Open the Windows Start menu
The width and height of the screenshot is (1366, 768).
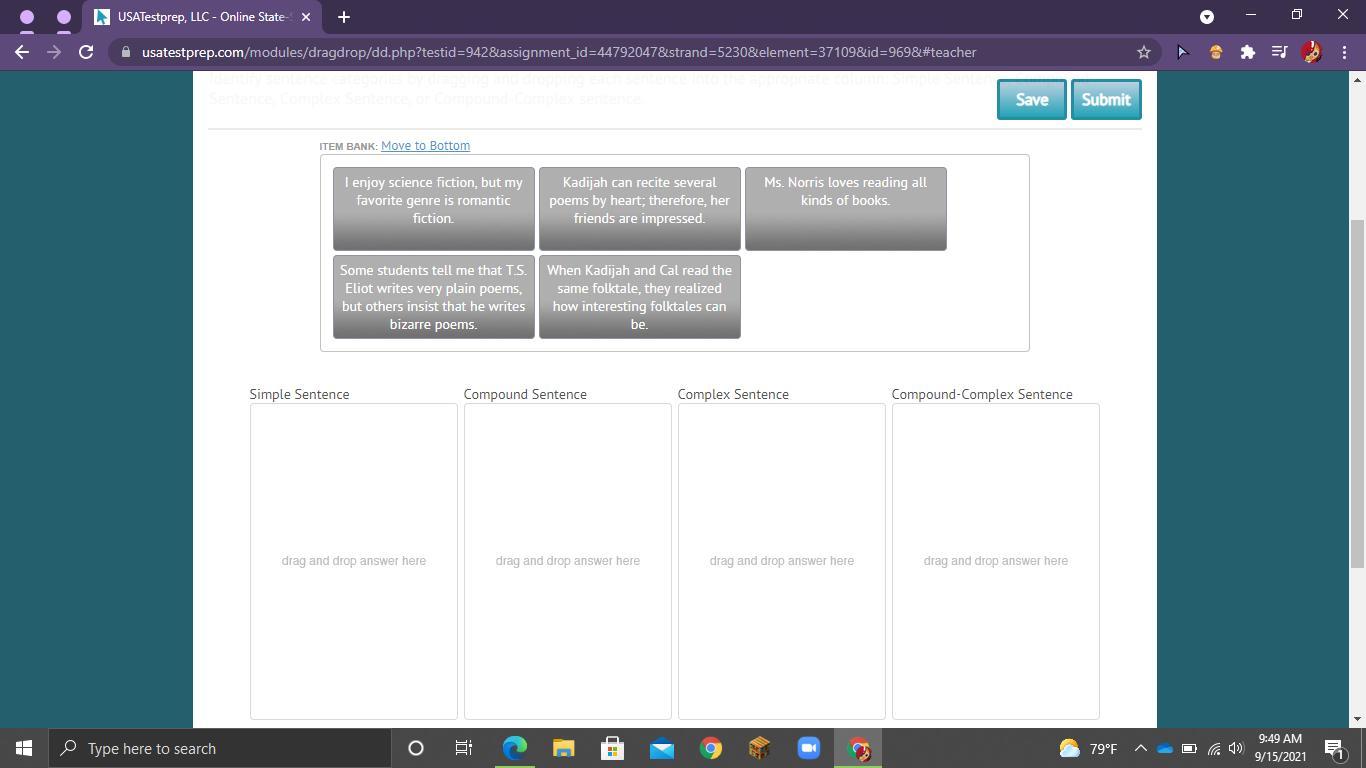(x=24, y=748)
